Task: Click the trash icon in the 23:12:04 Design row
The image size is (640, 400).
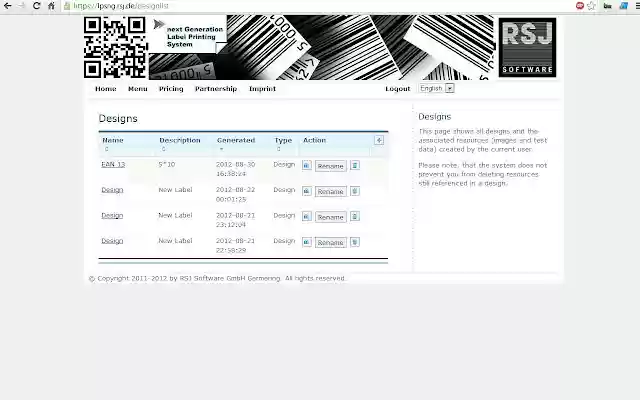Action: click(355, 216)
